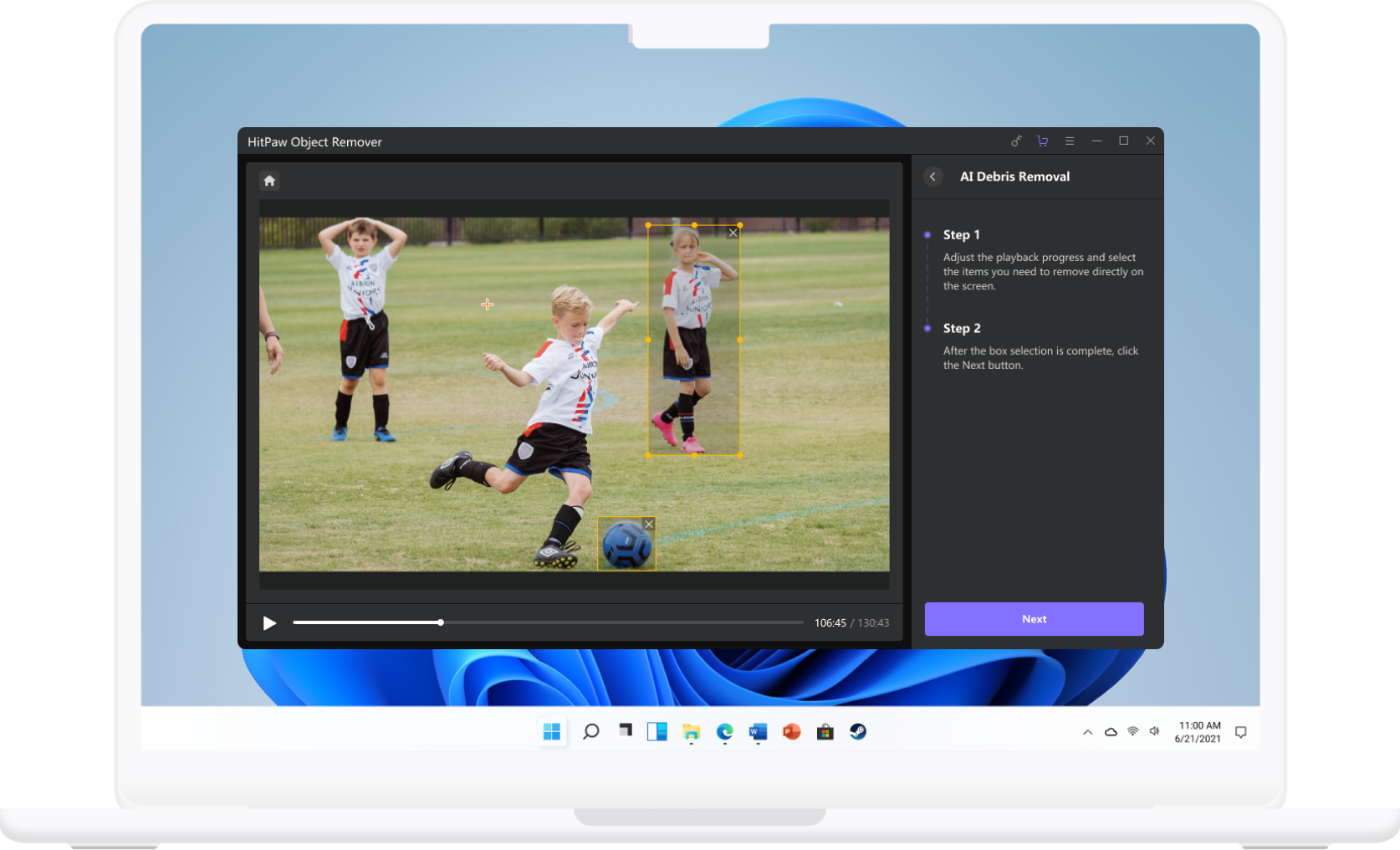Maximize the HitPaw window
Screen dimensions: 1400x850
(1123, 141)
